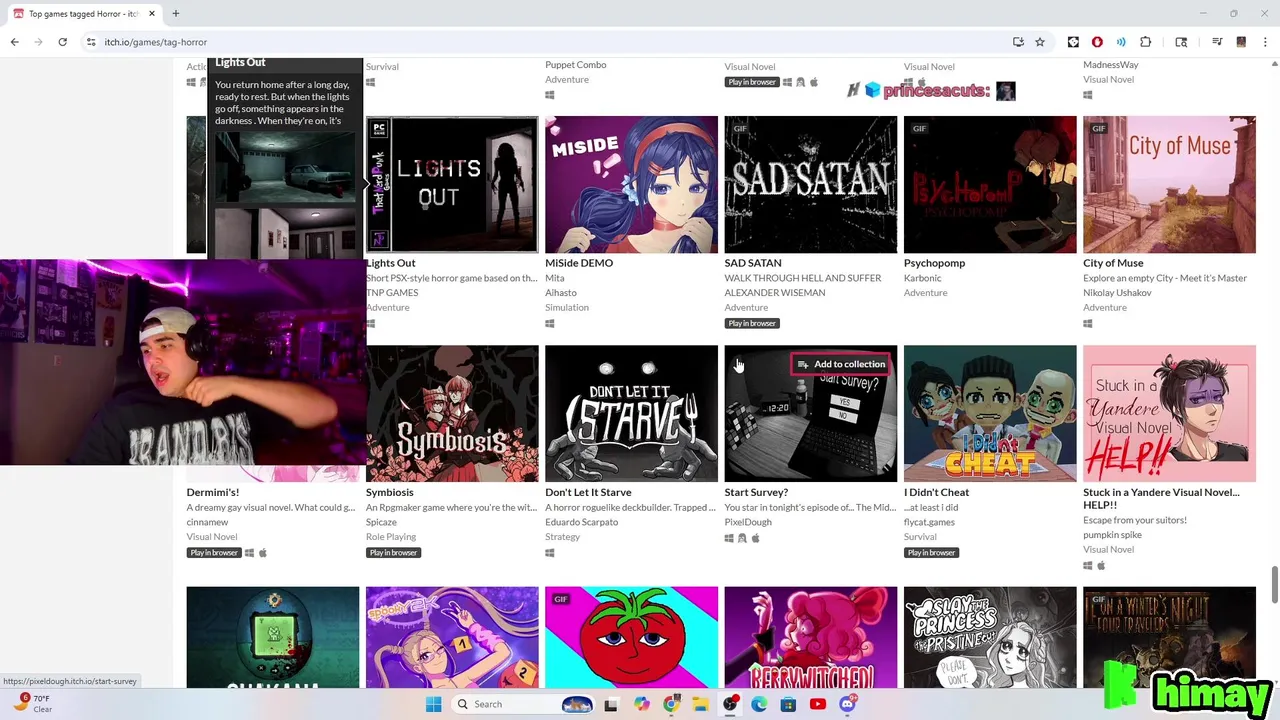The image size is (1280, 720).
Task: Close the Top games tagged Horror tab
Action: click(x=152, y=14)
